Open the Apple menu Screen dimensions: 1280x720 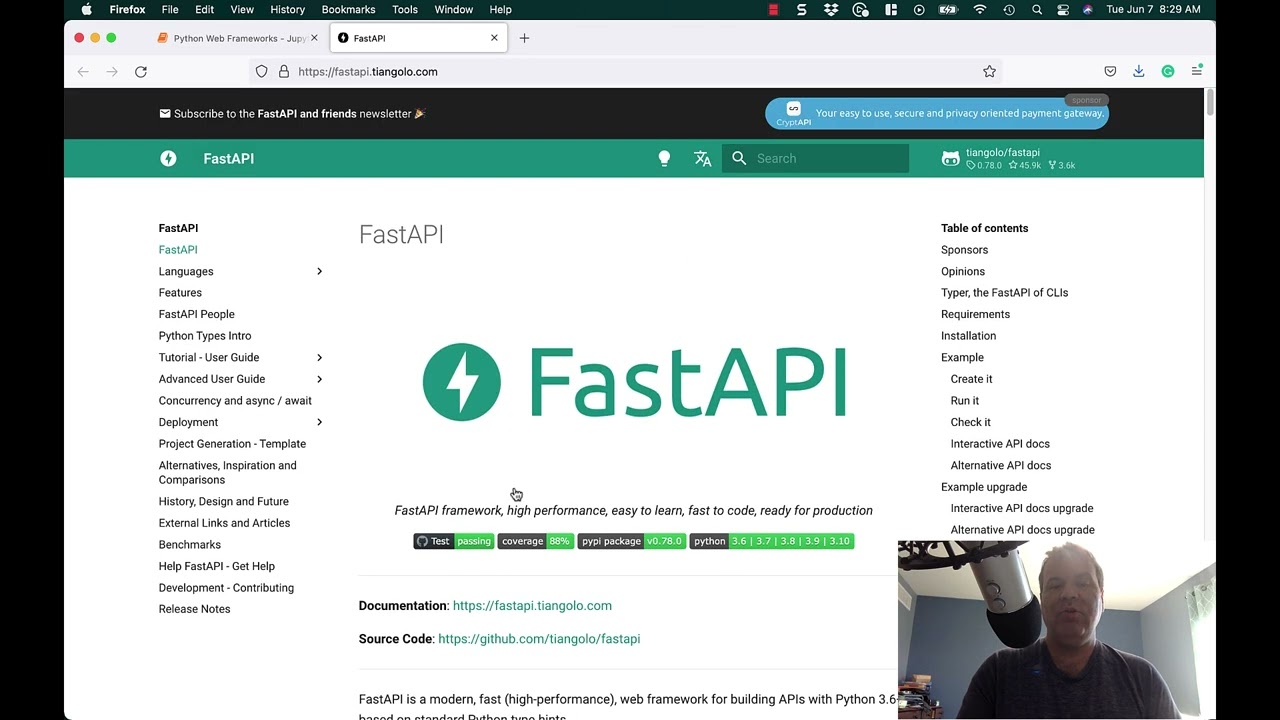[x=87, y=10]
